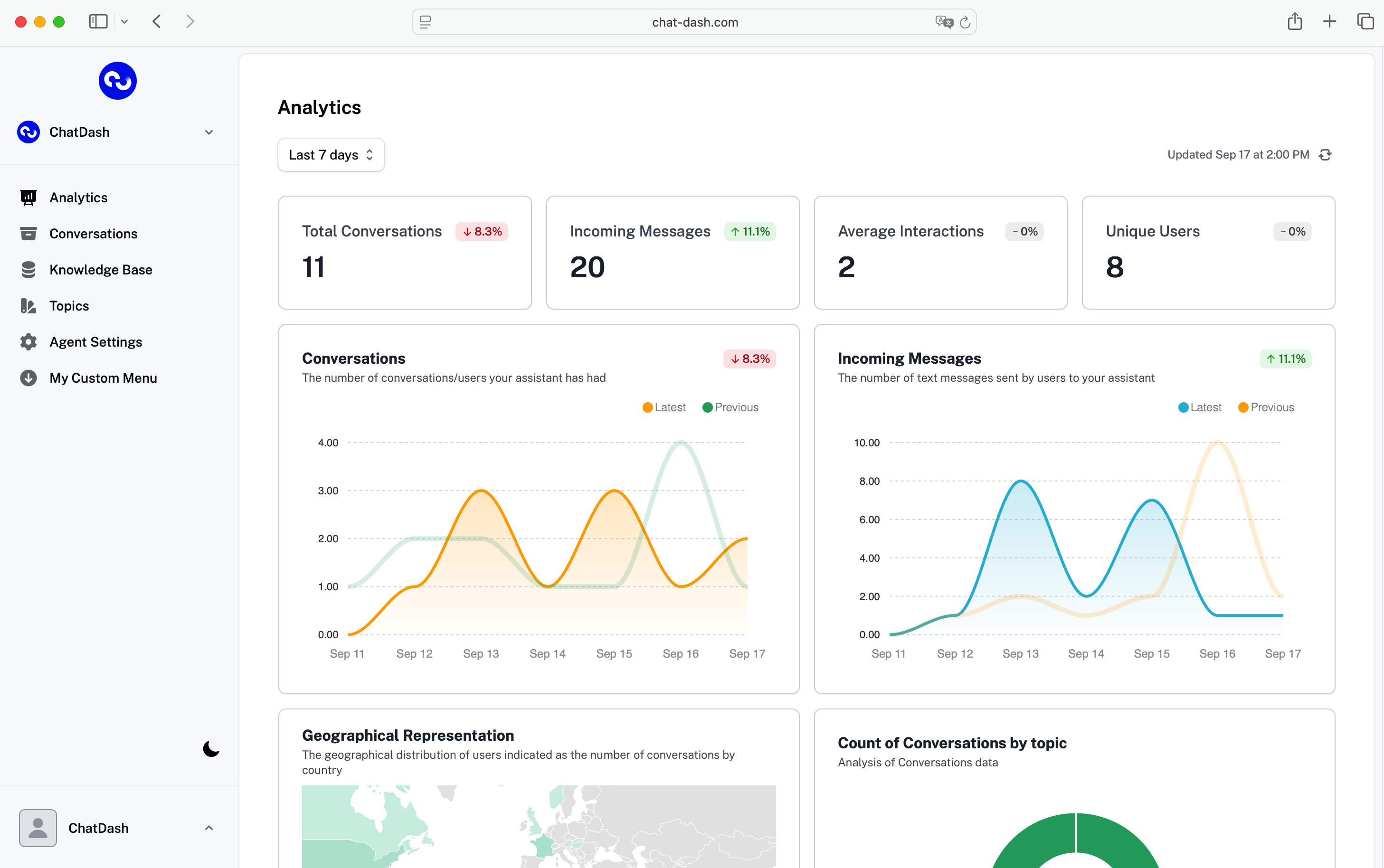The image size is (1384, 868).
Task: Click the My Custom Menu download icon
Action: pyautogui.click(x=28, y=378)
